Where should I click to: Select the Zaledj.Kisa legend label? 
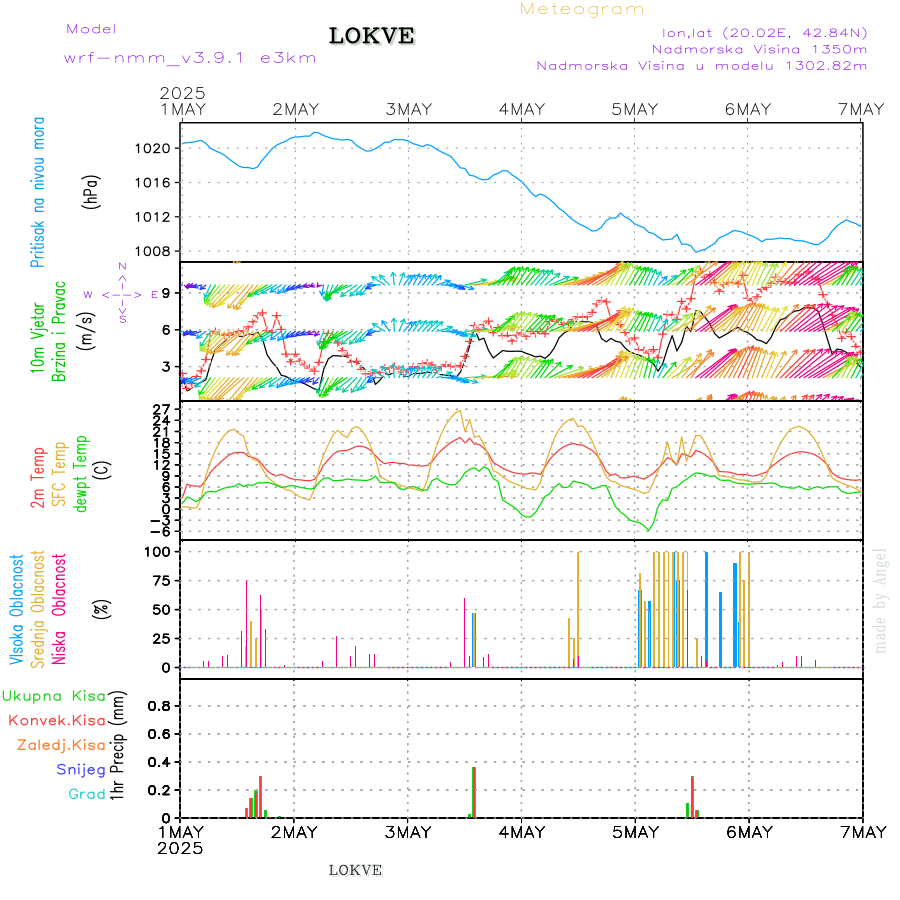coord(61,744)
